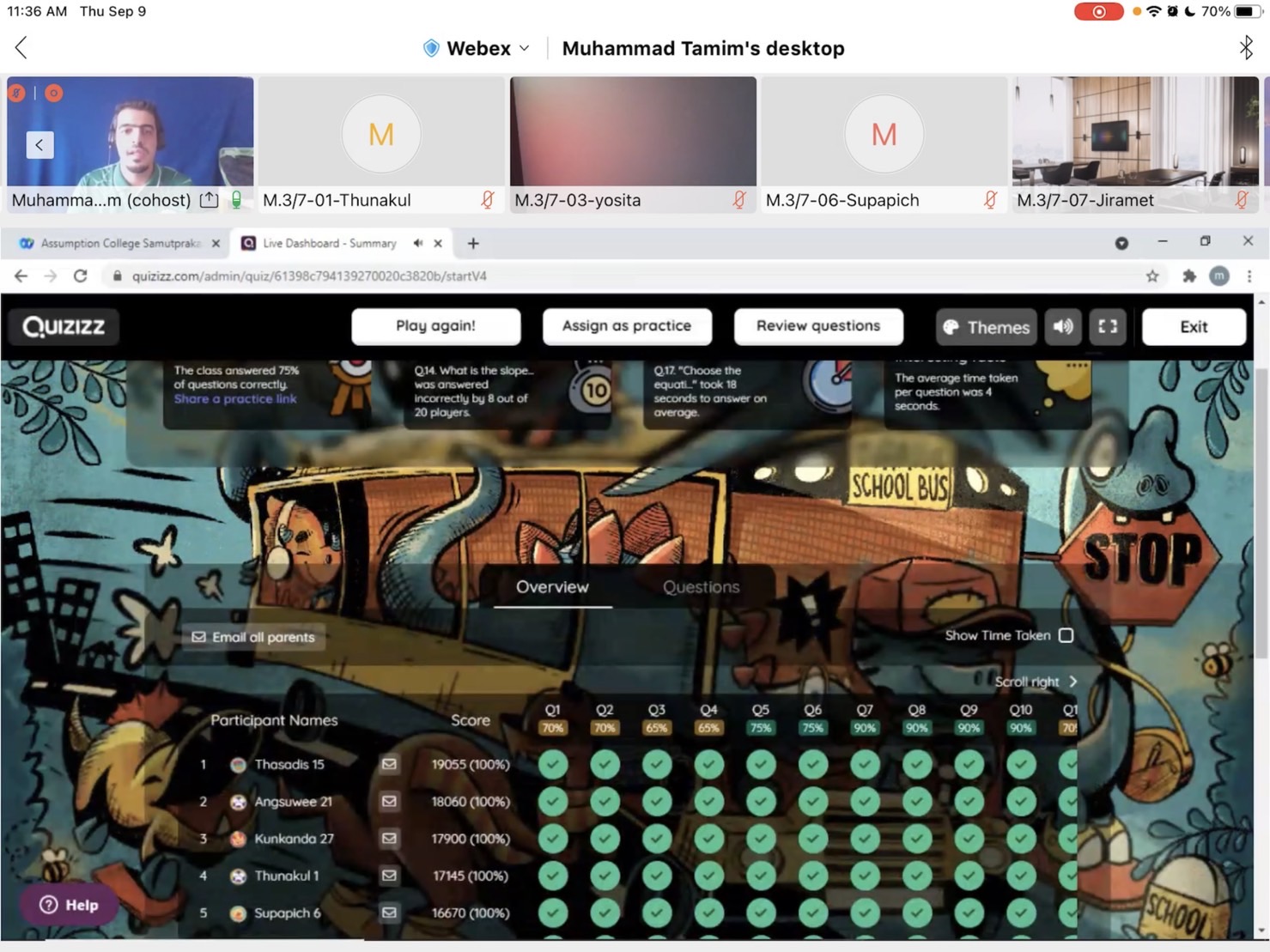Toggle muted mic icon of M.3/7-01-Thunakul
Image resolution: width=1270 pixels, height=952 pixels.
click(487, 200)
